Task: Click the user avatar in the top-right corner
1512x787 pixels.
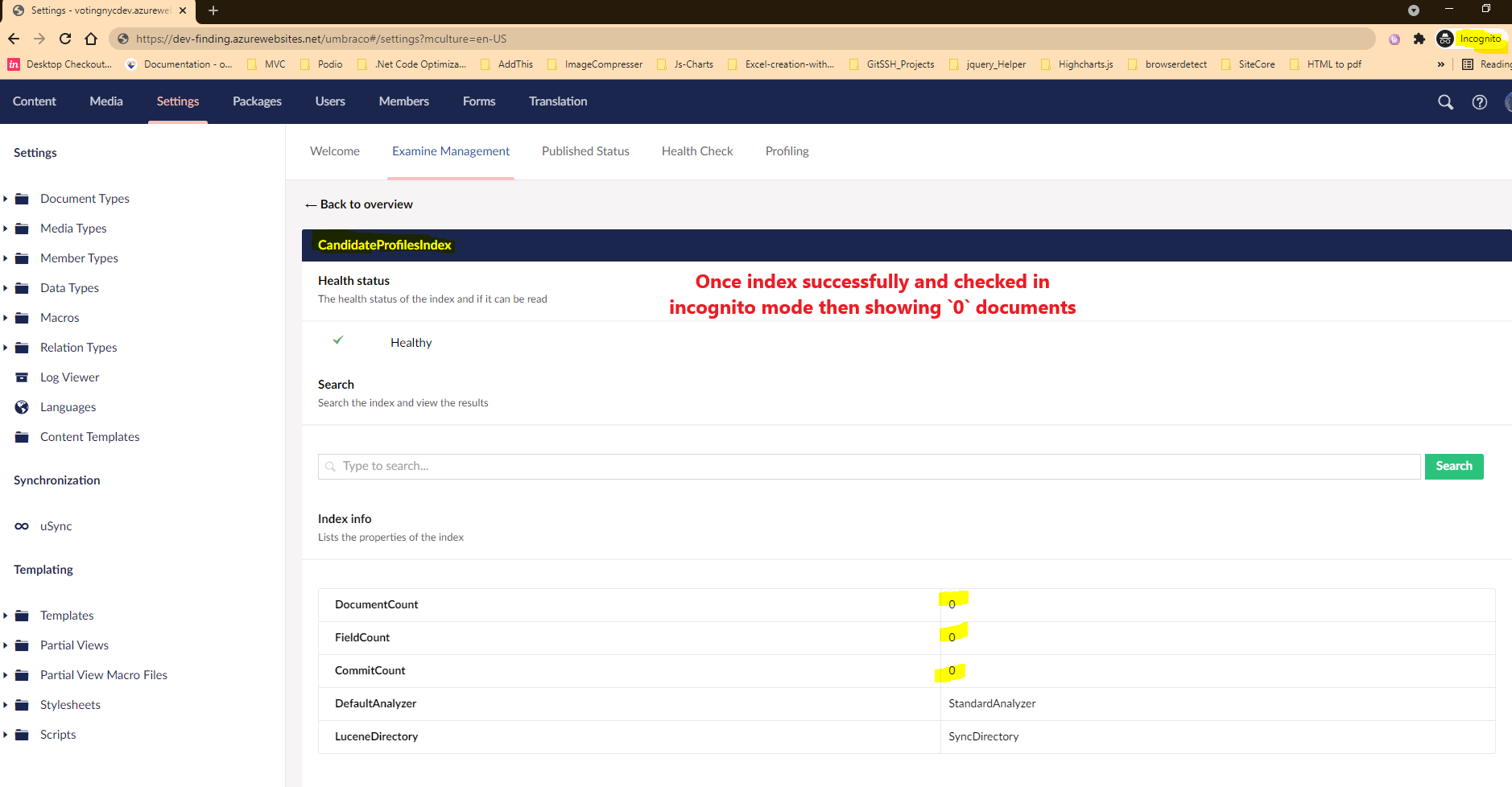Action: [1509, 102]
